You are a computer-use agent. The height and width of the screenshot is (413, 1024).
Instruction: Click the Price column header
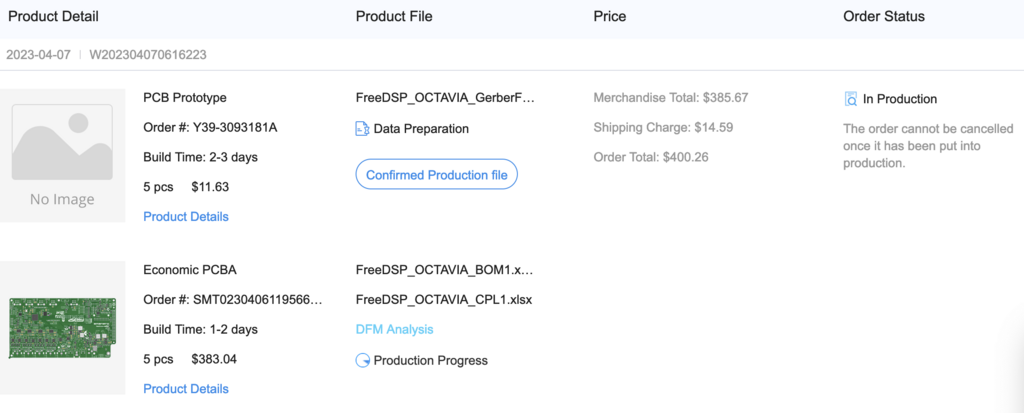click(x=610, y=16)
